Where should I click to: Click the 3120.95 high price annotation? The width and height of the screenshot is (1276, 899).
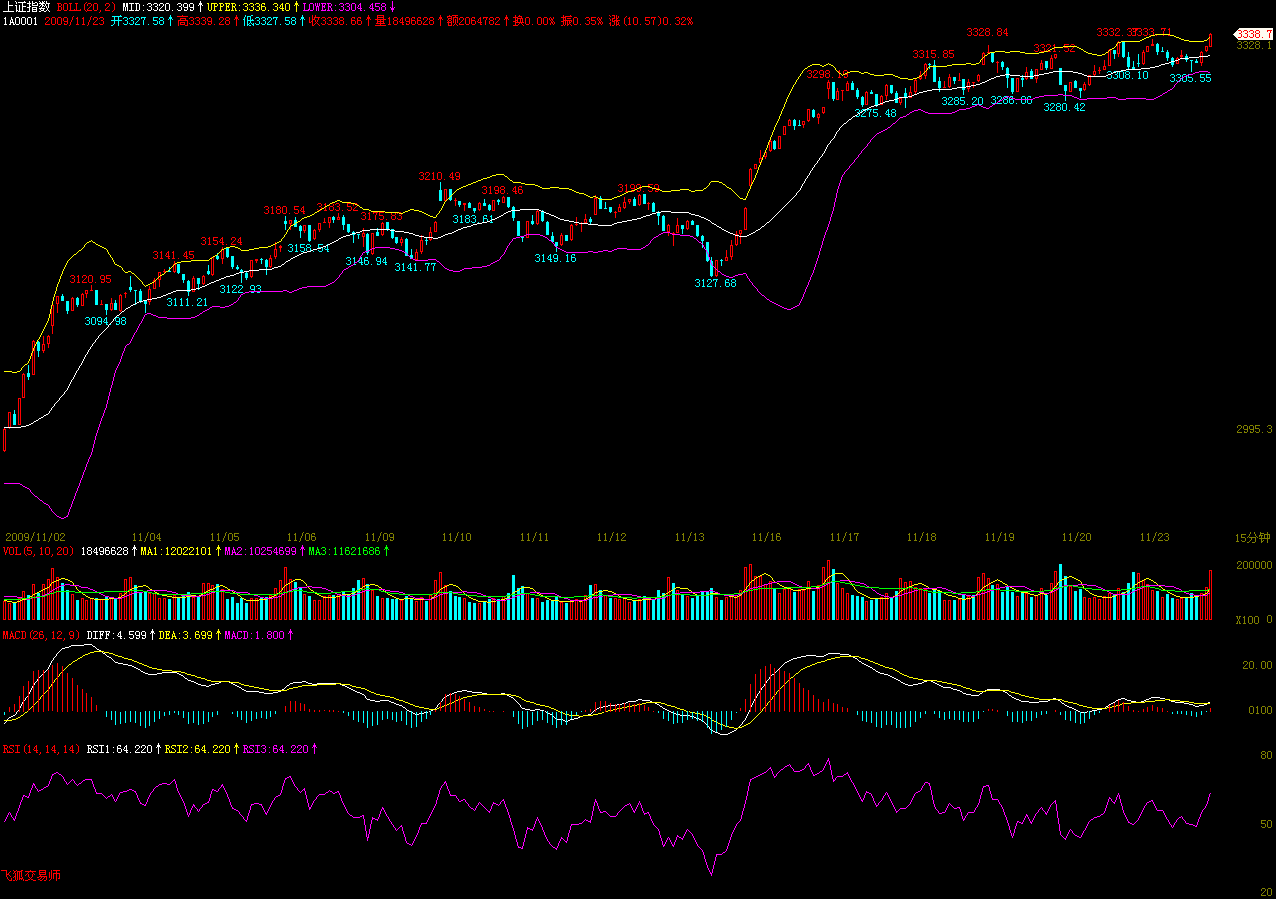point(91,280)
